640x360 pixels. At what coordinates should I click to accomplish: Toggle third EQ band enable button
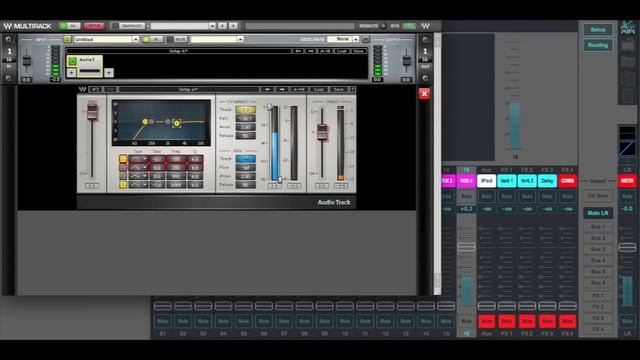(x=123, y=176)
